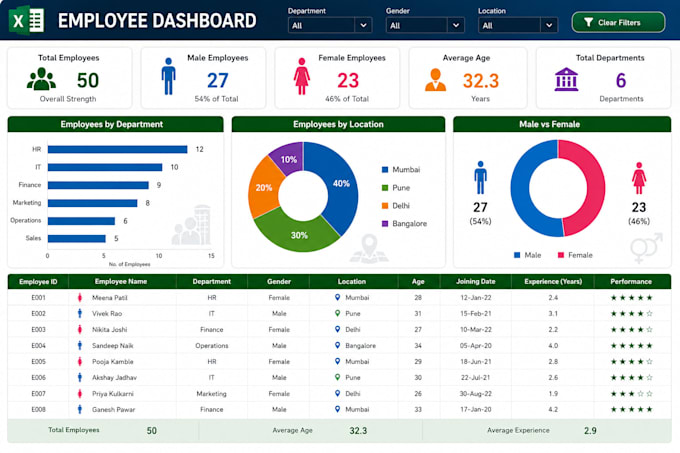This screenshot has height=453, width=680.
Task: Click the Bangalore legend color swatch
Action: click(x=385, y=224)
